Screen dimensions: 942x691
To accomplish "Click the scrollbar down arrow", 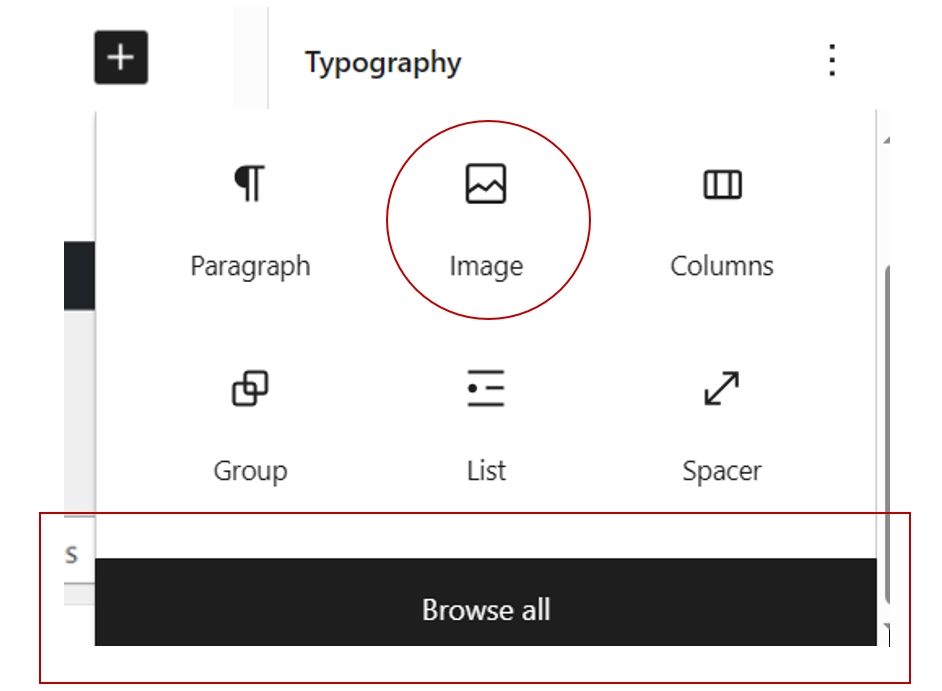I will point(887,628).
